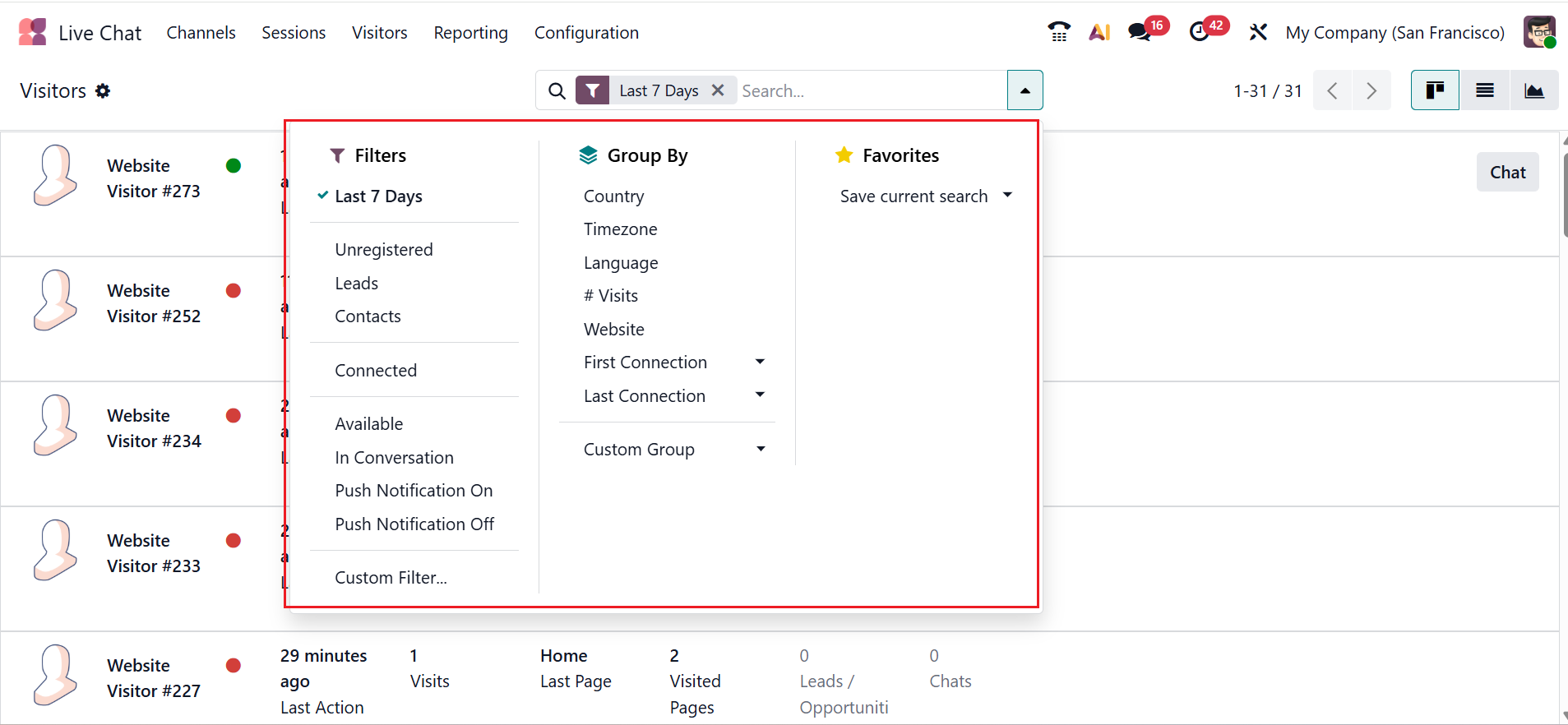Enable the Unregistered filter
The height and width of the screenshot is (725, 1568).
coord(383,250)
